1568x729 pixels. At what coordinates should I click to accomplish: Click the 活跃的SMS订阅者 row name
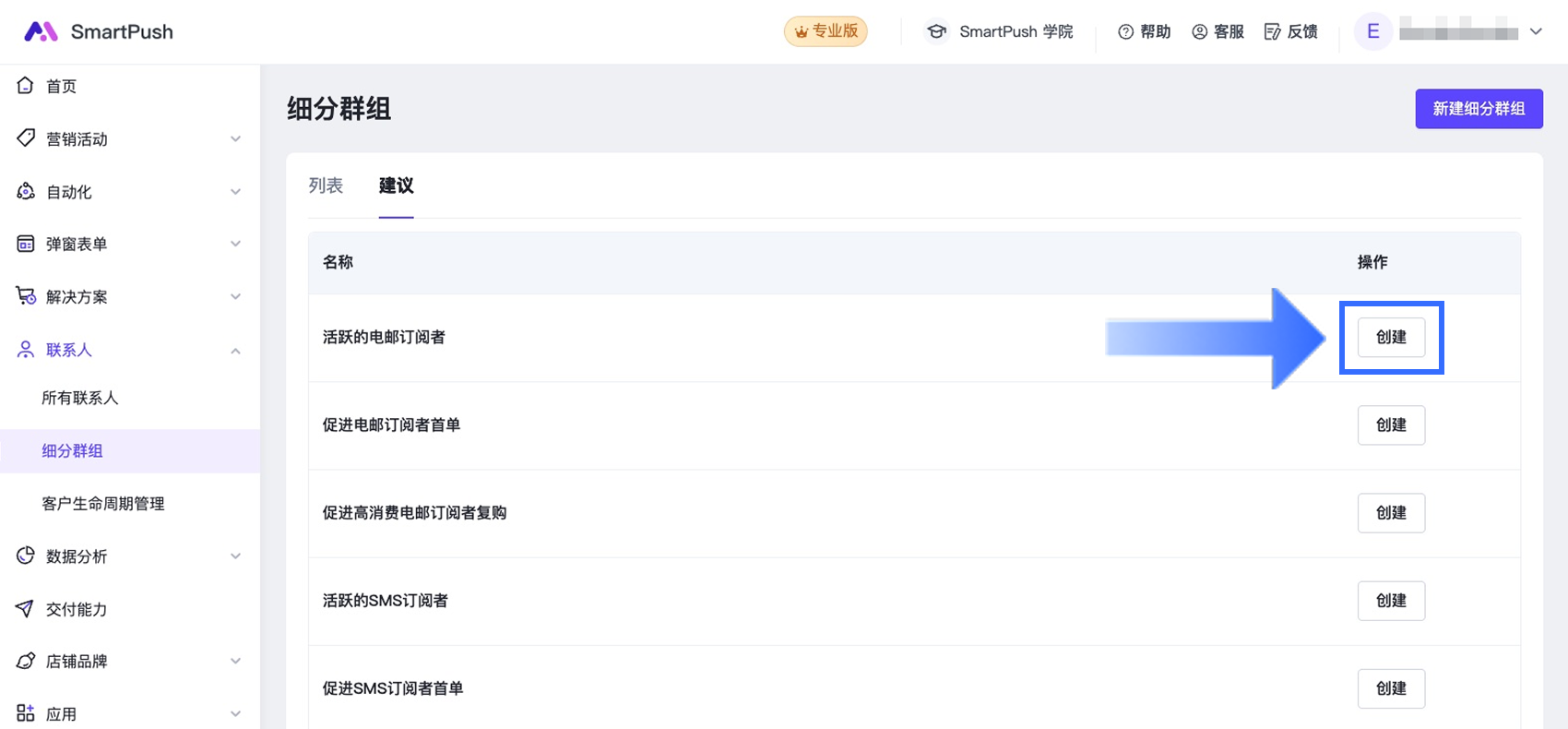tap(385, 601)
